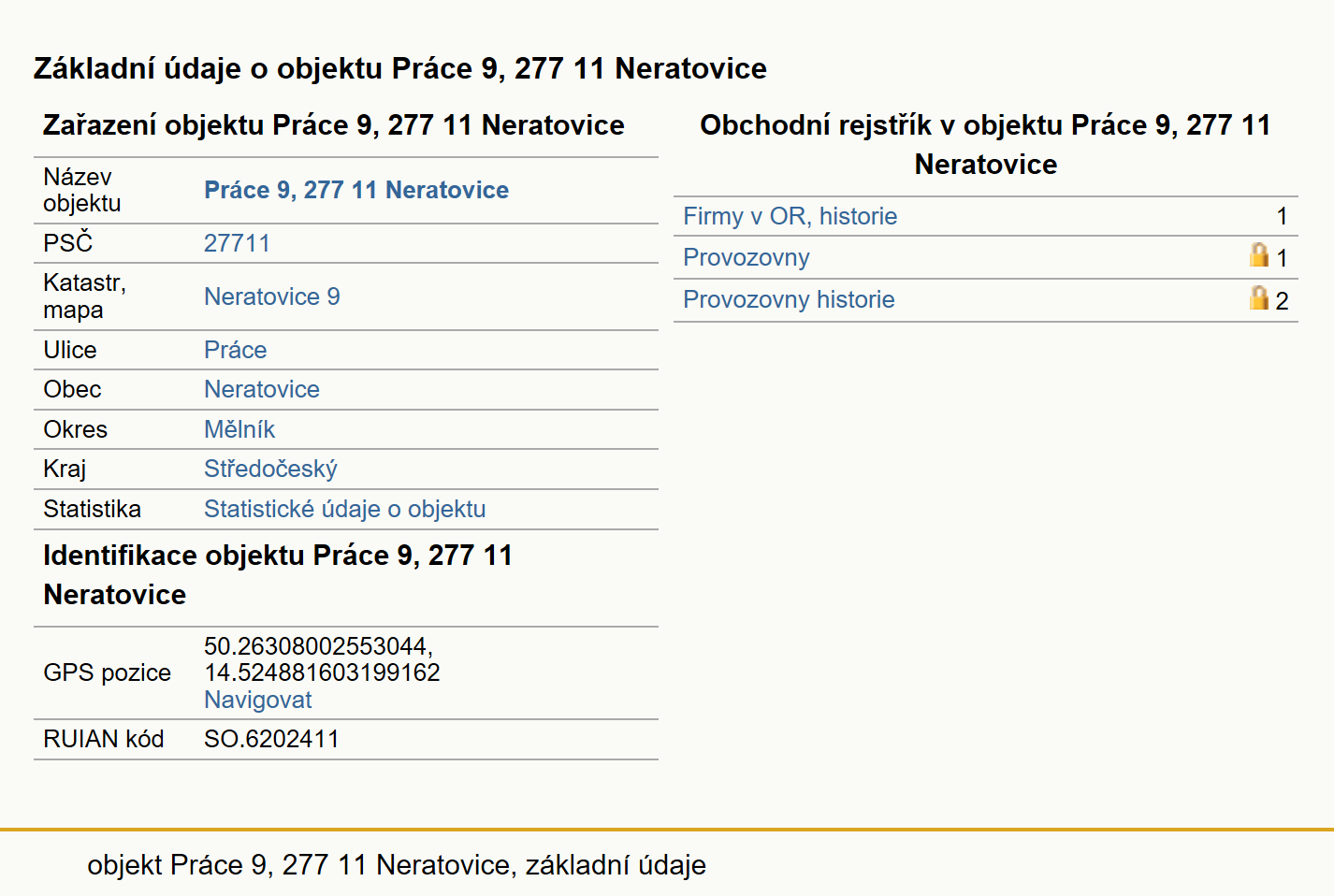The image size is (1334, 896).
Task: Open Statistické údaje o objektu link
Action: click(x=345, y=509)
